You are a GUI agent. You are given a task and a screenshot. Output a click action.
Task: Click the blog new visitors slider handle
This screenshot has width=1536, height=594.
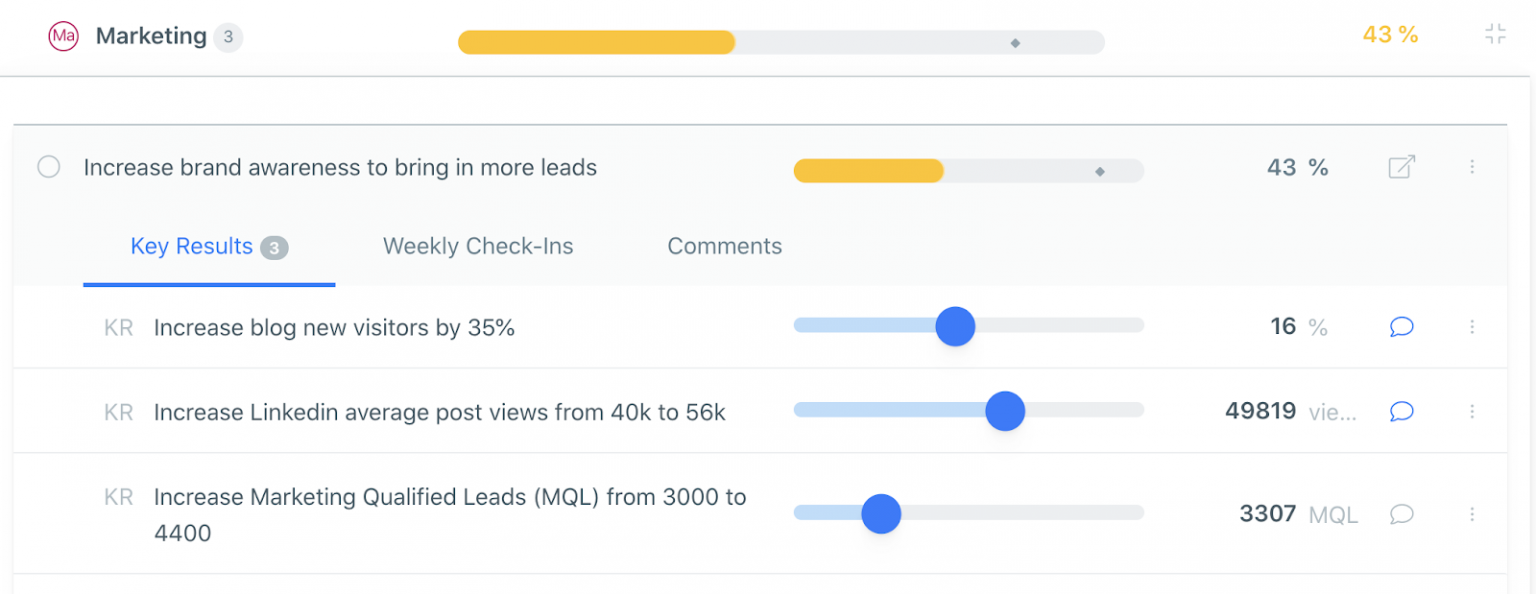pos(955,326)
